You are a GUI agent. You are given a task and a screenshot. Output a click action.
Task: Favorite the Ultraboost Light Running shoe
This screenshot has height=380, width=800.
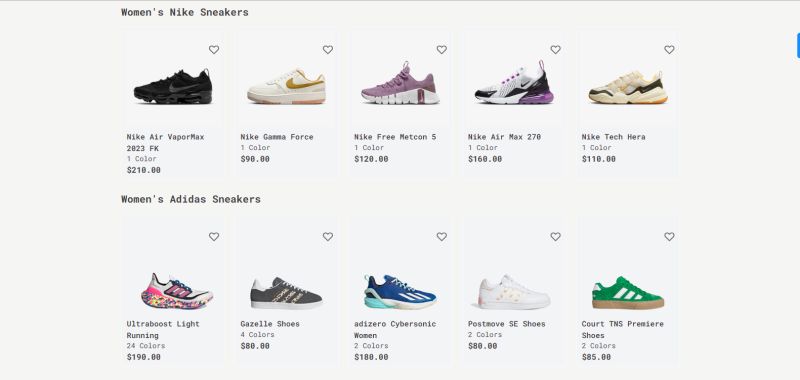pyautogui.click(x=214, y=237)
